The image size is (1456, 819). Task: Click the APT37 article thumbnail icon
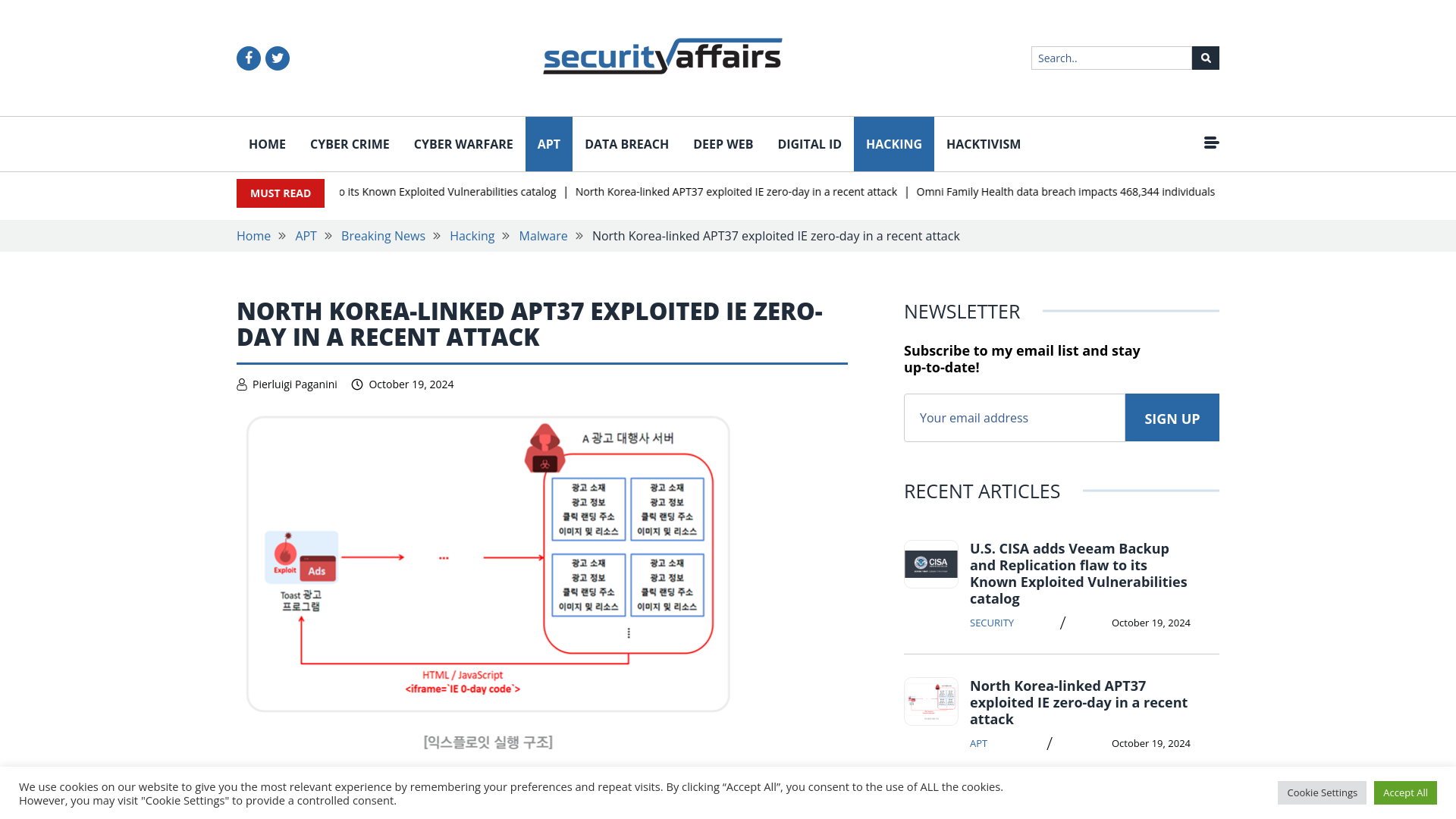pos(931,700)
